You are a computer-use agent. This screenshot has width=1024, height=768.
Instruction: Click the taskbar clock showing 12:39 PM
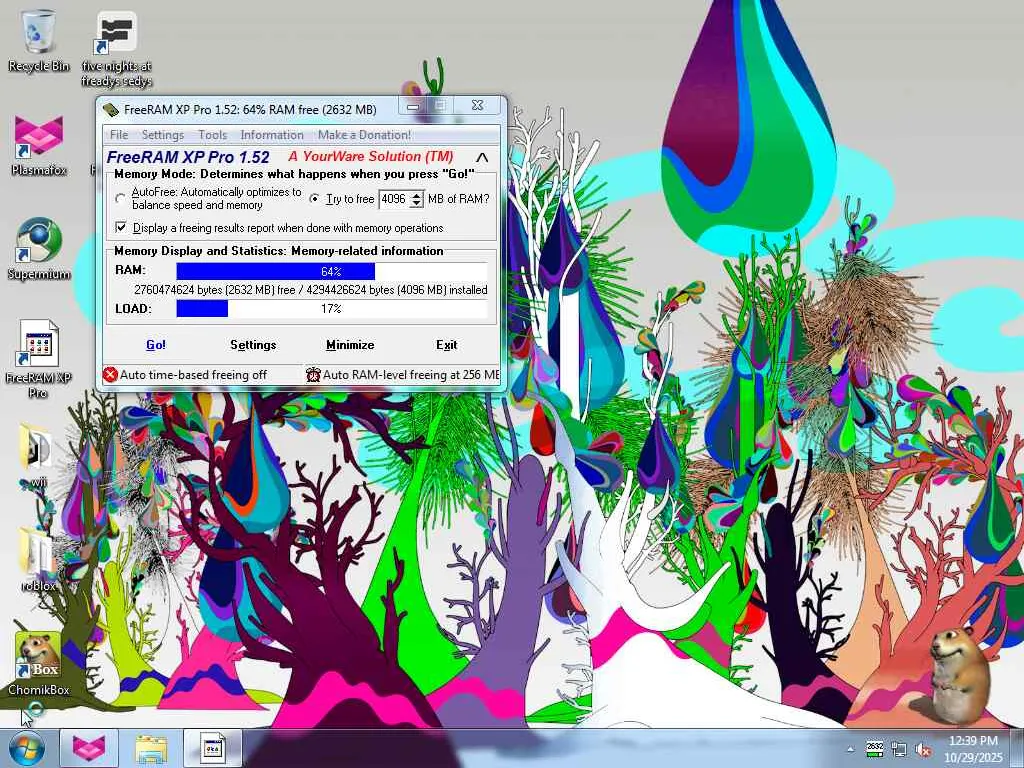(973, 749)
